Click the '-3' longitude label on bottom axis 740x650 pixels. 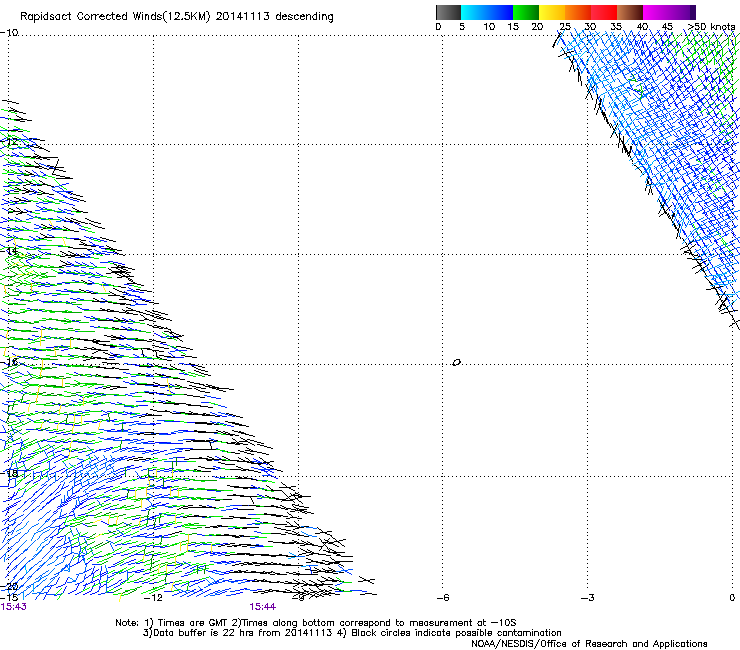(x=588, y=598)
